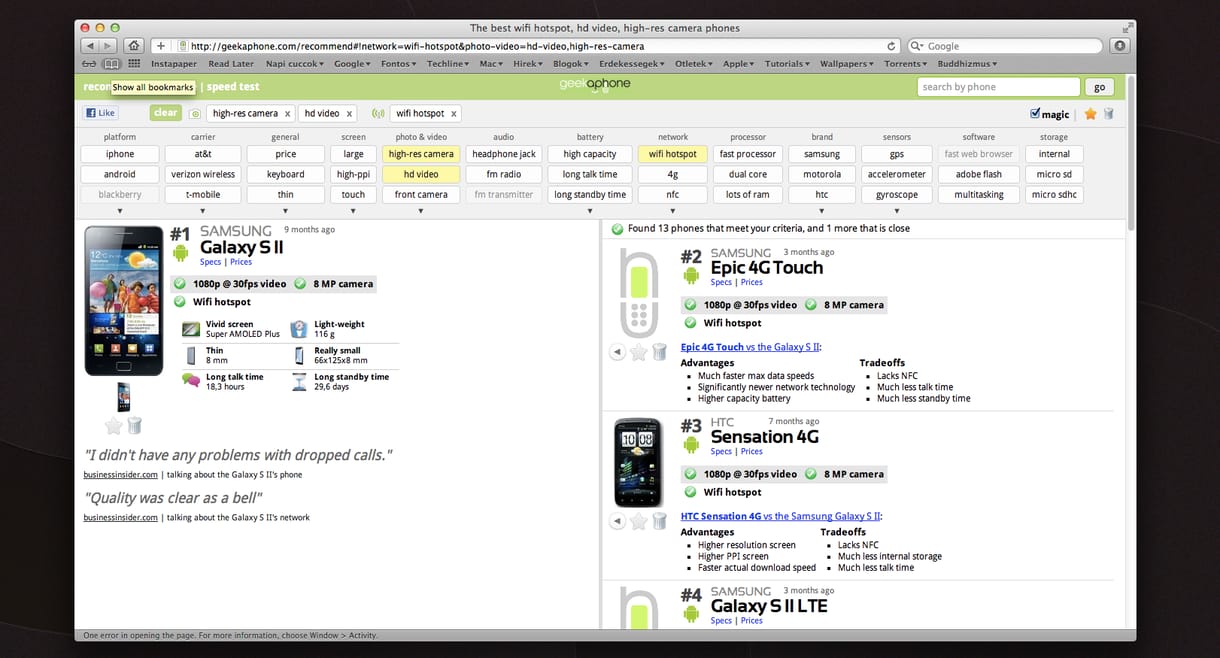The width and height of the screenshot is (1220, 658).
Task: Click the large Galaxy S II photo
Action: pos(124,301)
